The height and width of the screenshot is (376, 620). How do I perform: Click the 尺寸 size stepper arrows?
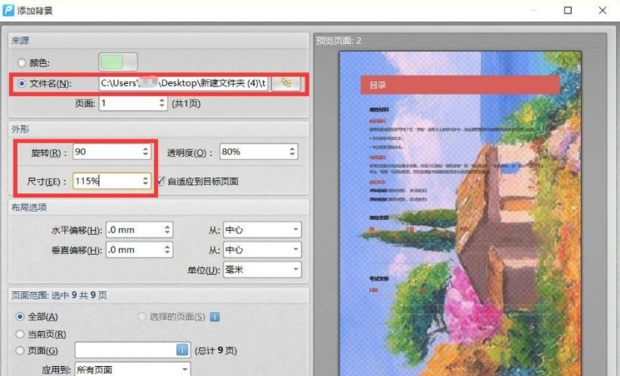tap(146, 181)
